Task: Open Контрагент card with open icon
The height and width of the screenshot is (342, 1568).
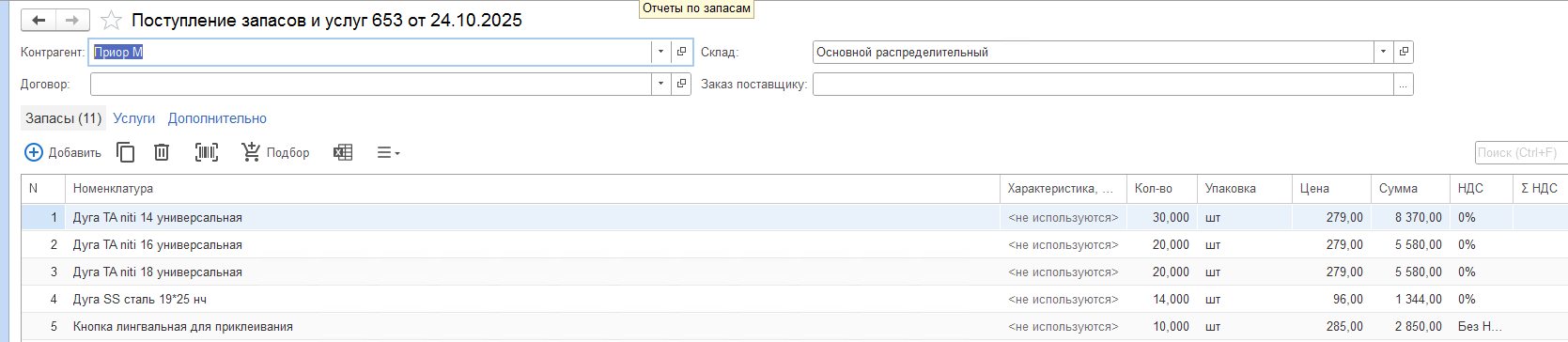Action: pyautogui.click(x=682, y=52)
